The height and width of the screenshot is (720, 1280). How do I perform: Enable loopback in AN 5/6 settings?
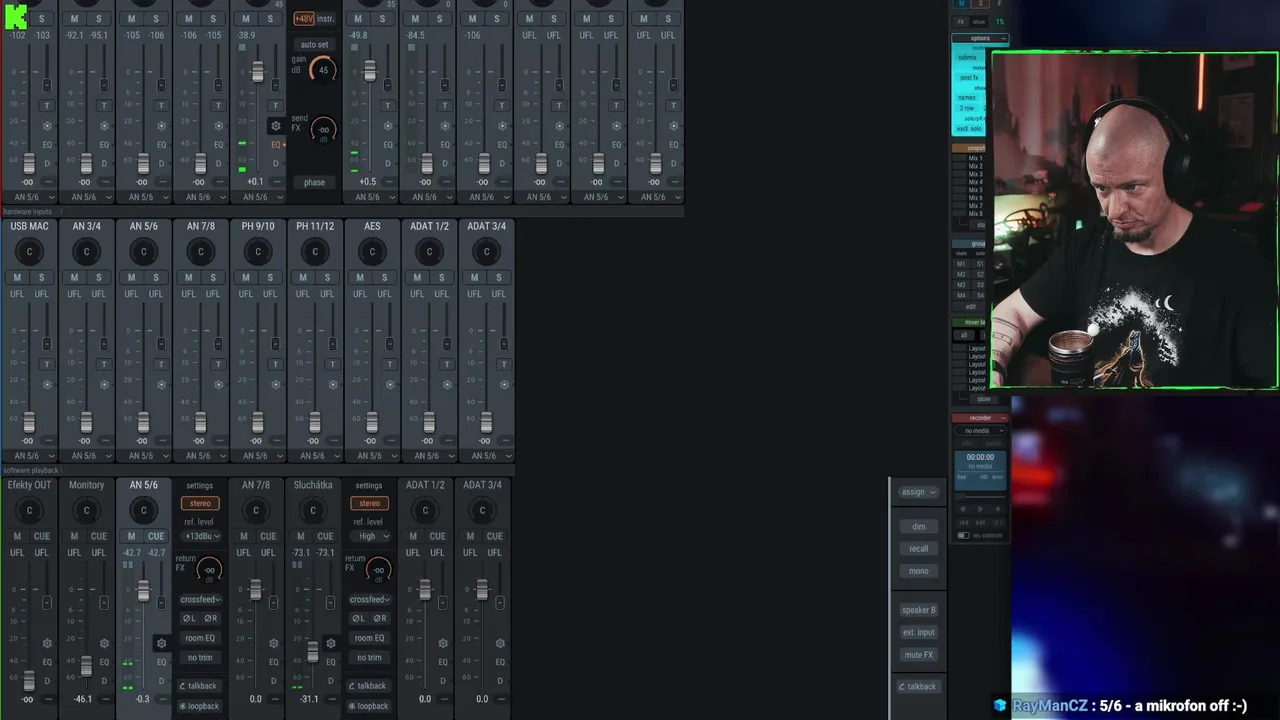(x=199, y=706)
